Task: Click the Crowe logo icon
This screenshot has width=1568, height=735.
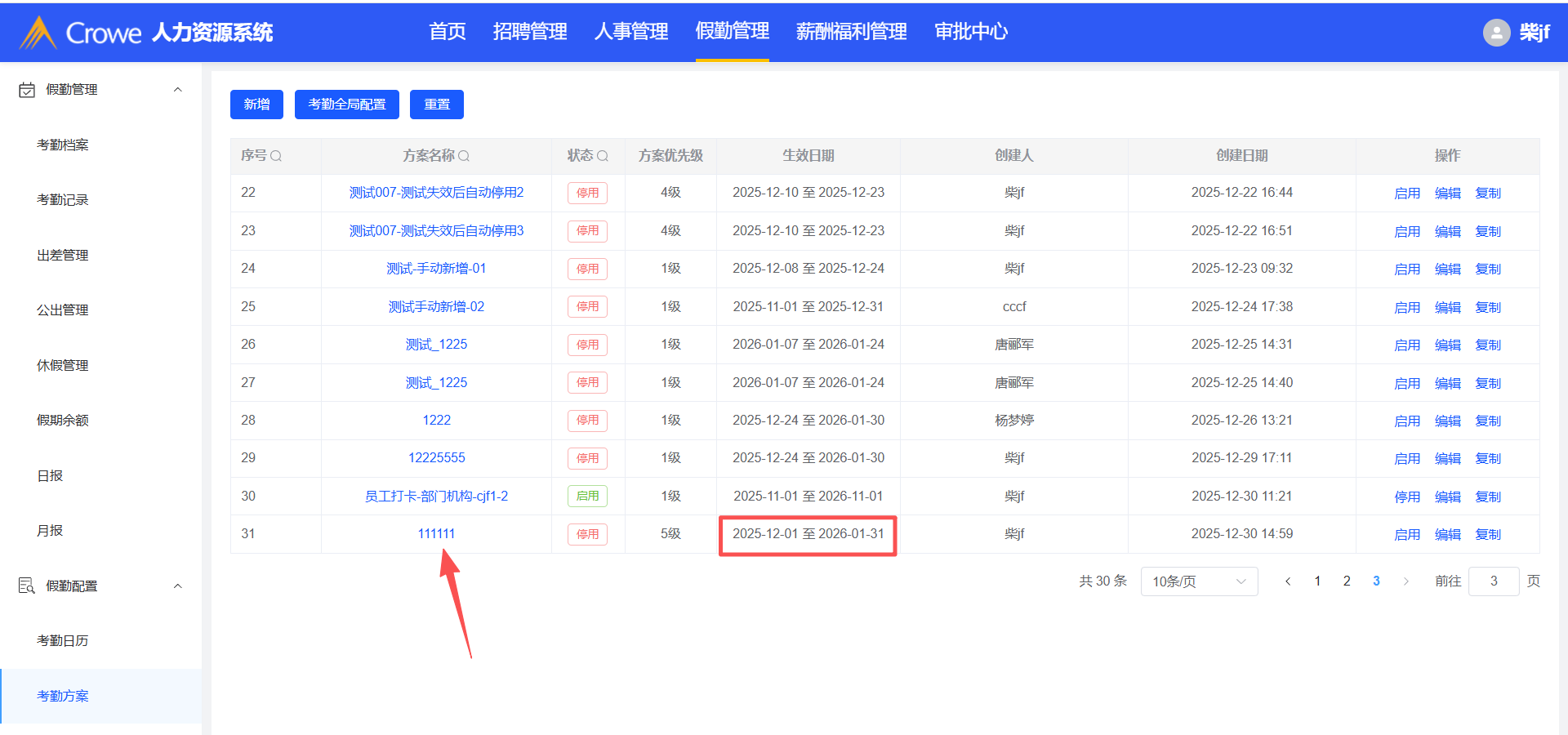Action: [38, 33]
